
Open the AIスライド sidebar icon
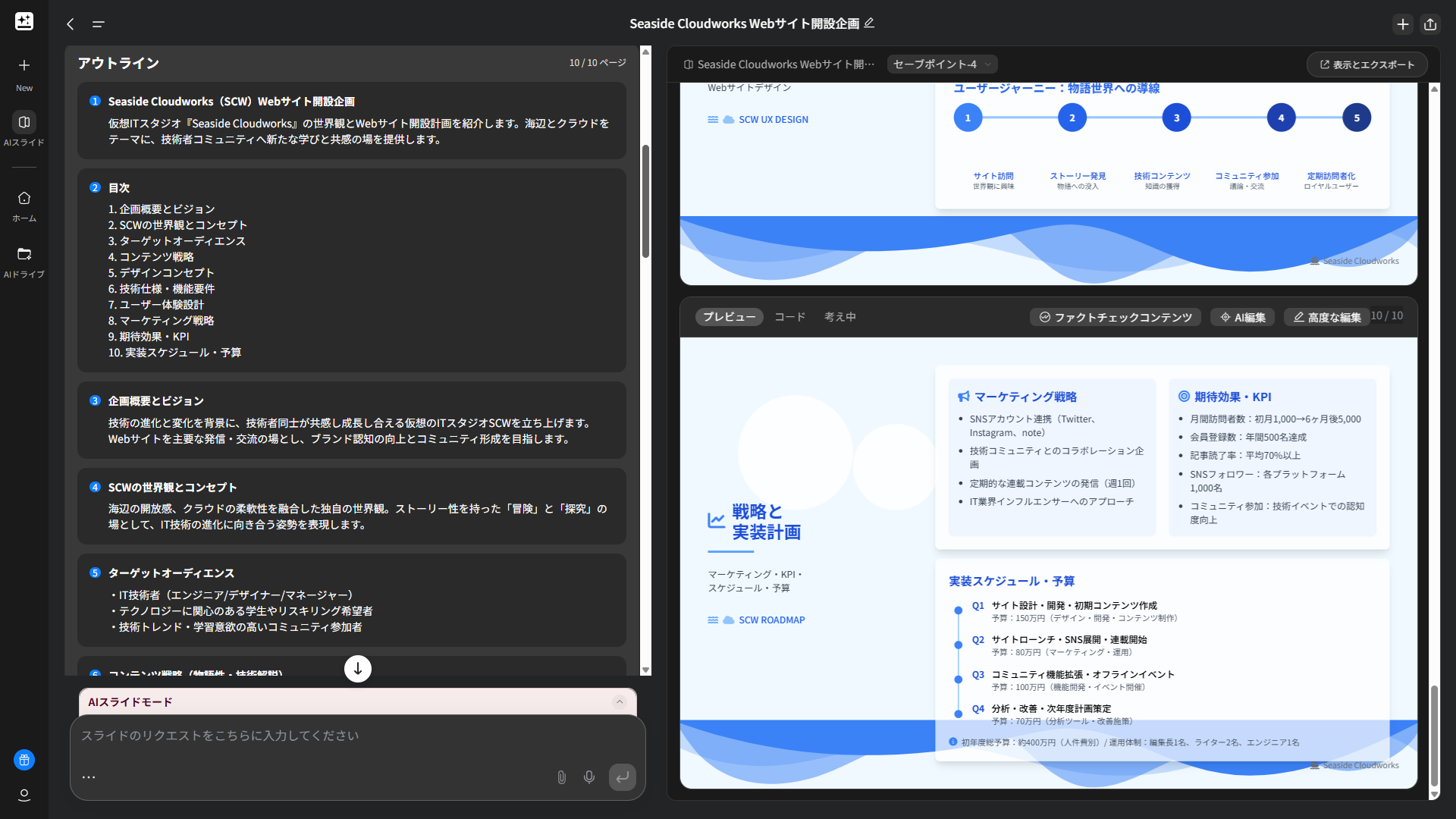point(24,122)
